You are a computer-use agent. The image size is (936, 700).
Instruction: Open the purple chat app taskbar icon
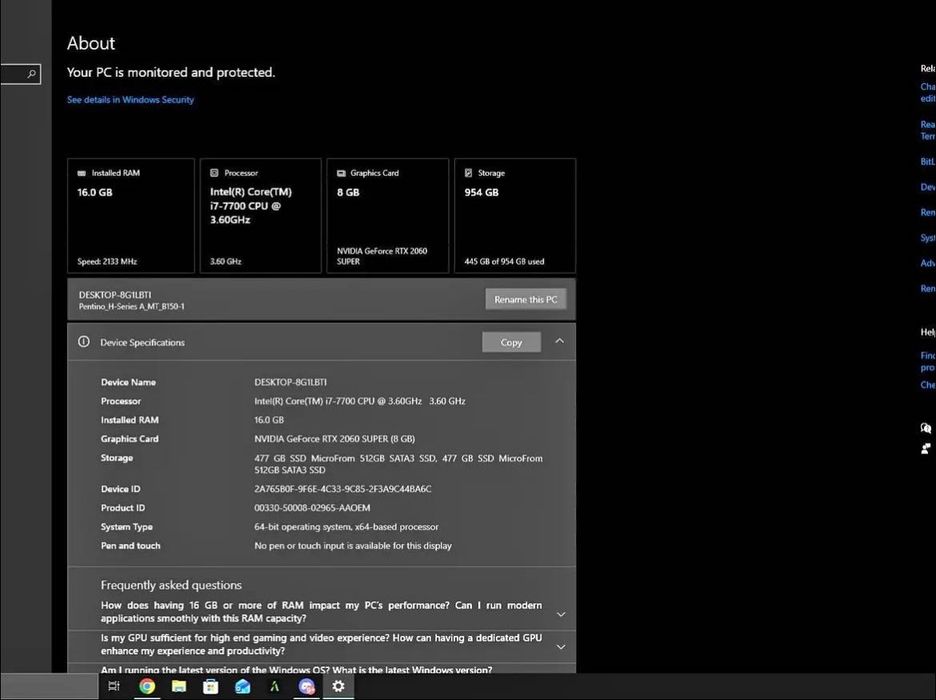tap(307, 686)
